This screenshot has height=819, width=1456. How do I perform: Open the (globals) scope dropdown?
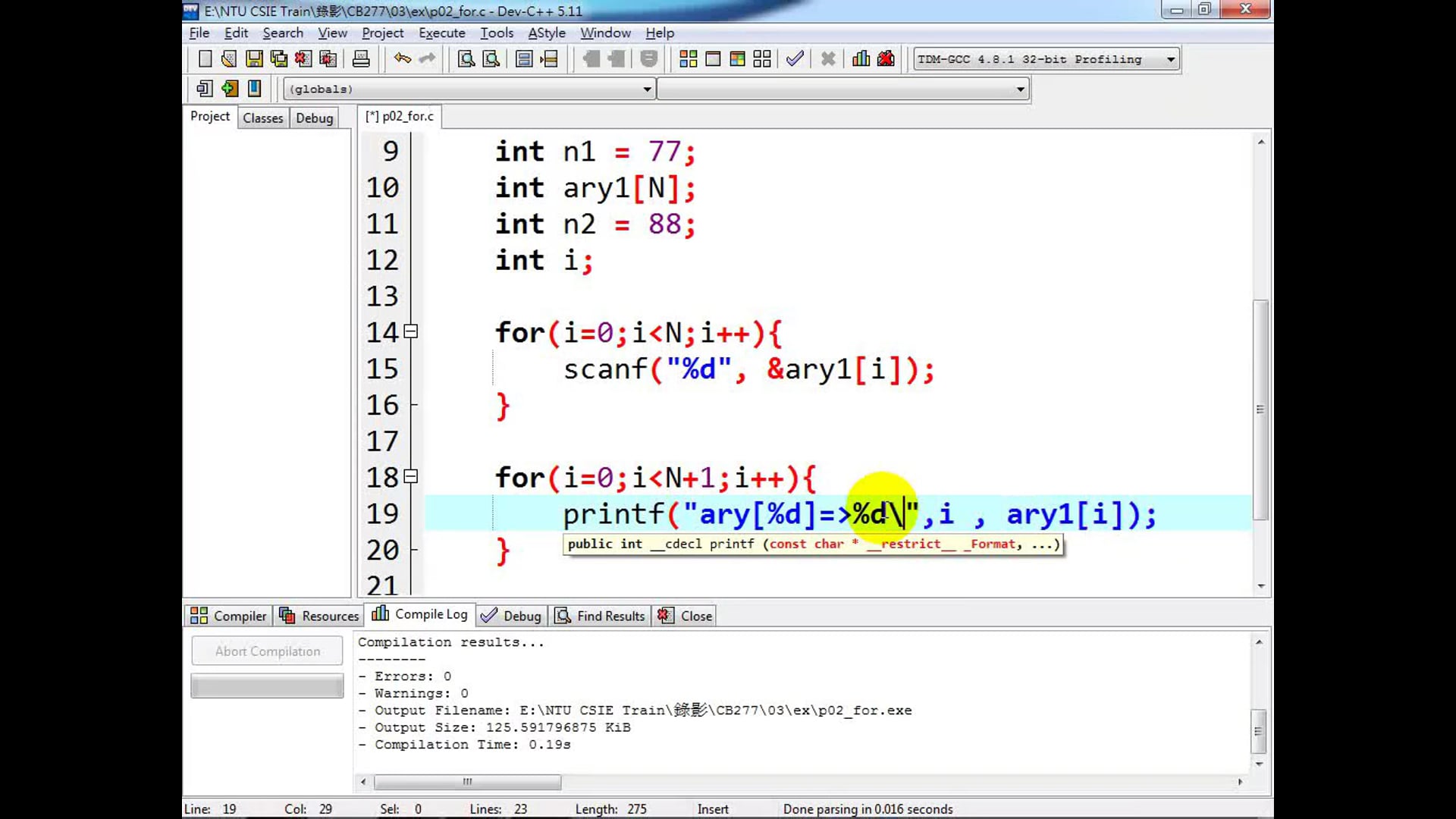(646, 89)
